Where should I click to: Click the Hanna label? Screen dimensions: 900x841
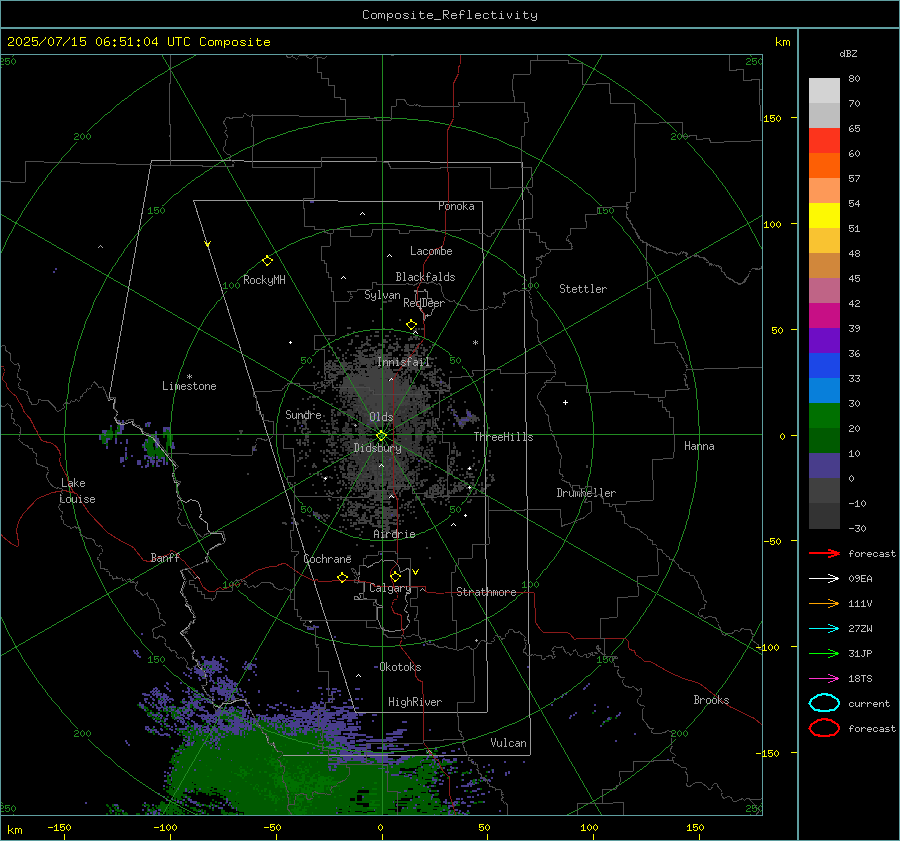coord(699,446)
